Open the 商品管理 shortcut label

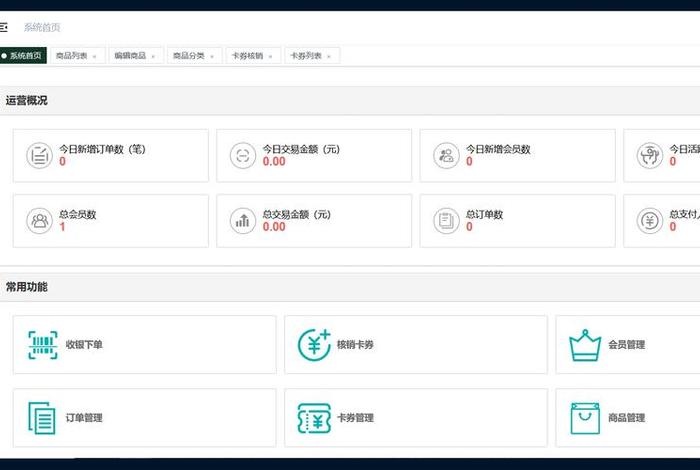(627, 418)
